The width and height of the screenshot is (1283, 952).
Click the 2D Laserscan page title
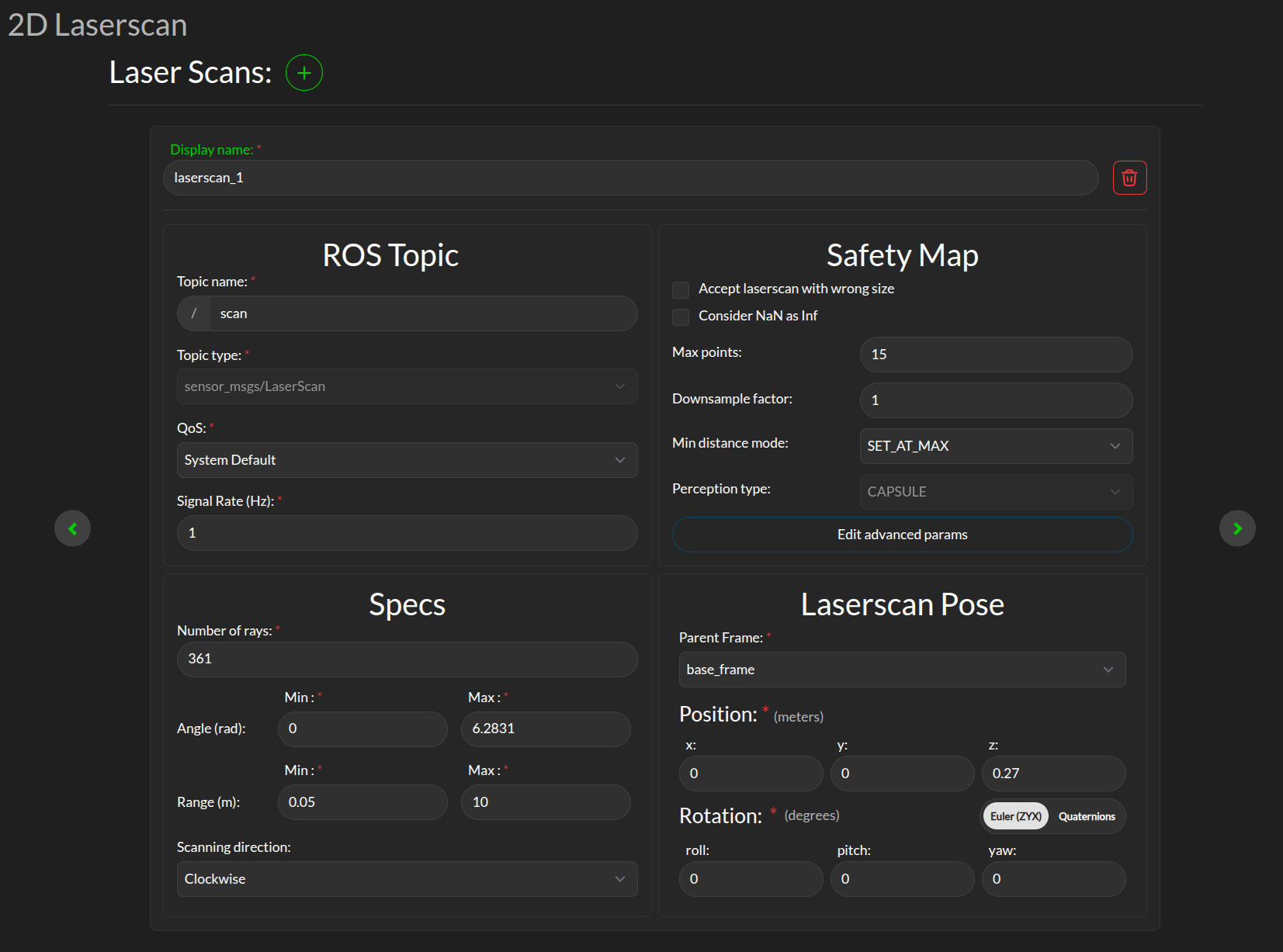tap(97, 25)
